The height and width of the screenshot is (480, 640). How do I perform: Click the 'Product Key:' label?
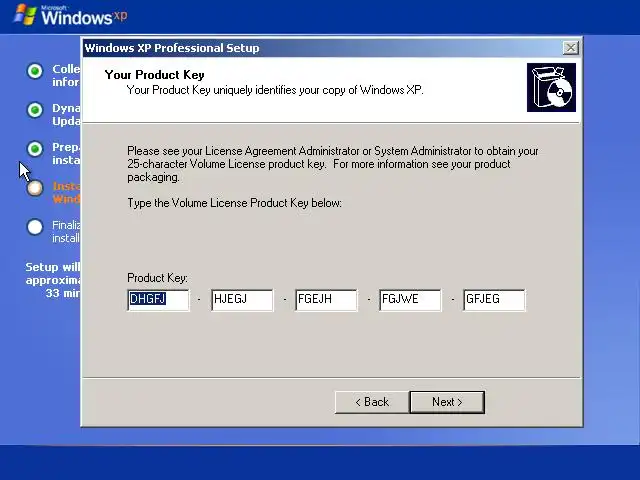(157, 278)
